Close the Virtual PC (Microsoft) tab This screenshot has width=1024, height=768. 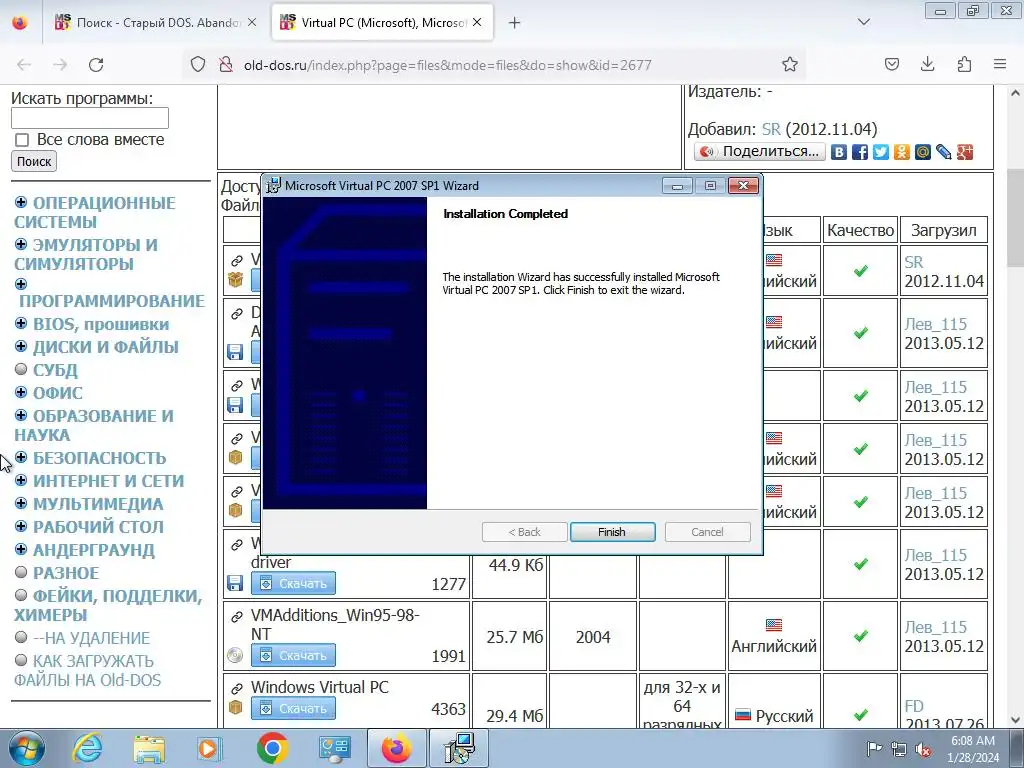pos(477,23)
